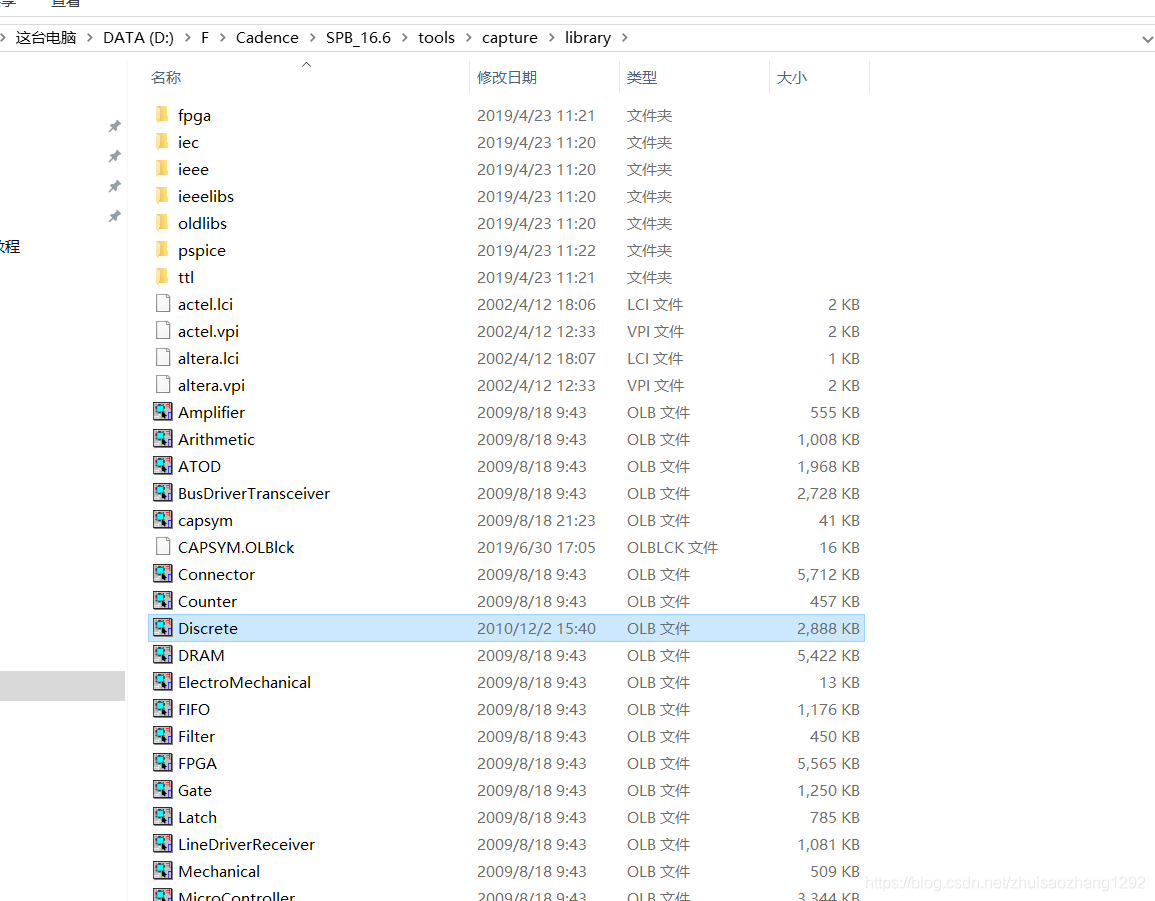Navigate to Cadence in the breadcrumb path

(x=267, y=38)
